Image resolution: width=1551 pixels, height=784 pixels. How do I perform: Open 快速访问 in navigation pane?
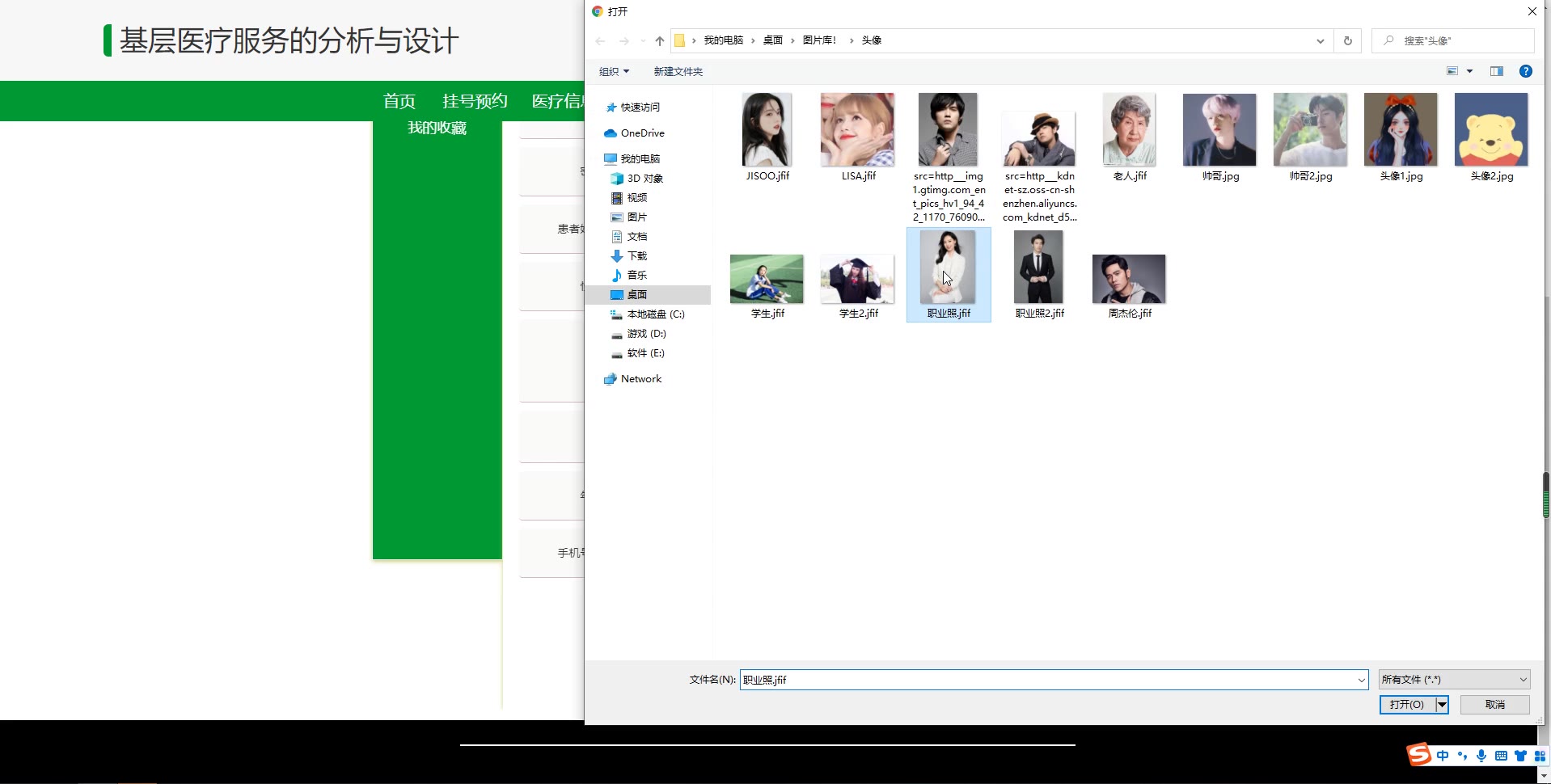(640, 107)
